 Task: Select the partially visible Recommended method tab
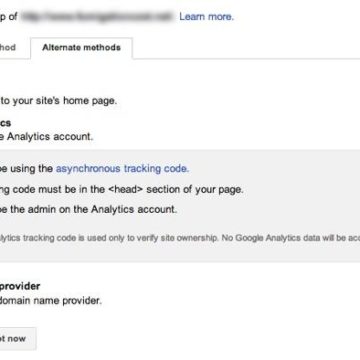click(x=8, y=48)
